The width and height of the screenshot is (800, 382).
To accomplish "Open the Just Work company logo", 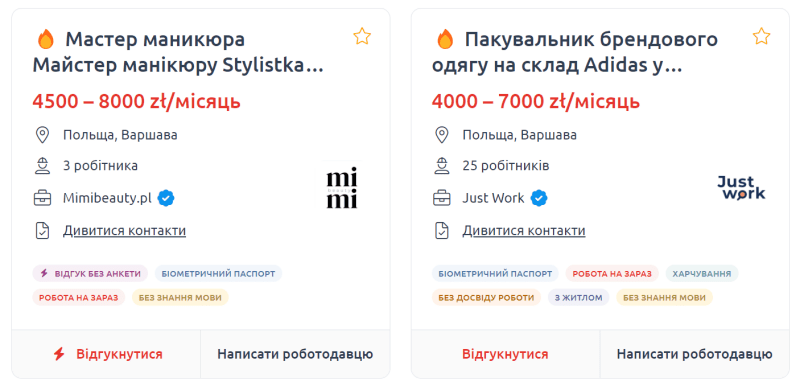I will 741,187.
